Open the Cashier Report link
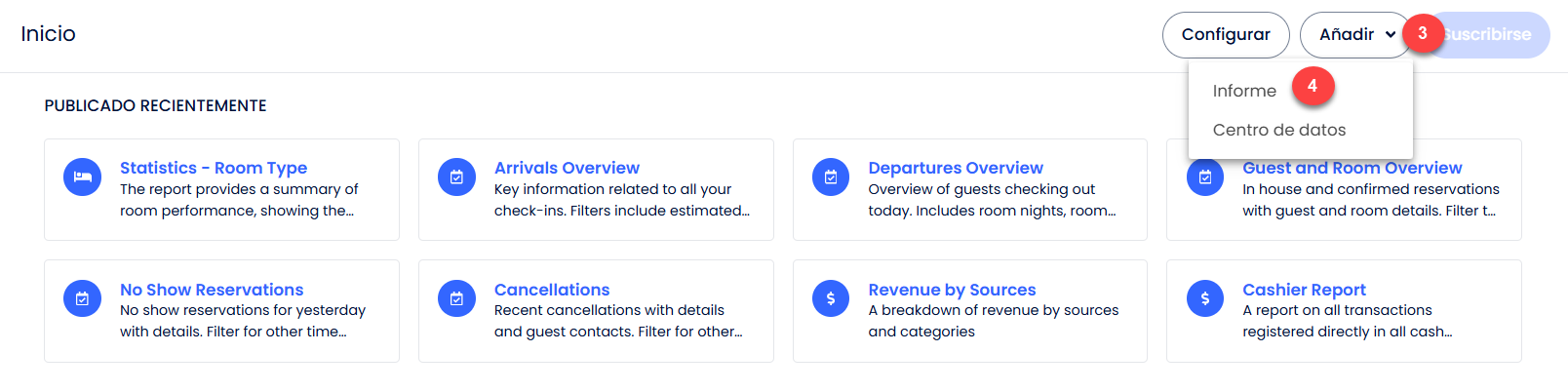Screen dimensions: 1568x392 pos(1304,290)
